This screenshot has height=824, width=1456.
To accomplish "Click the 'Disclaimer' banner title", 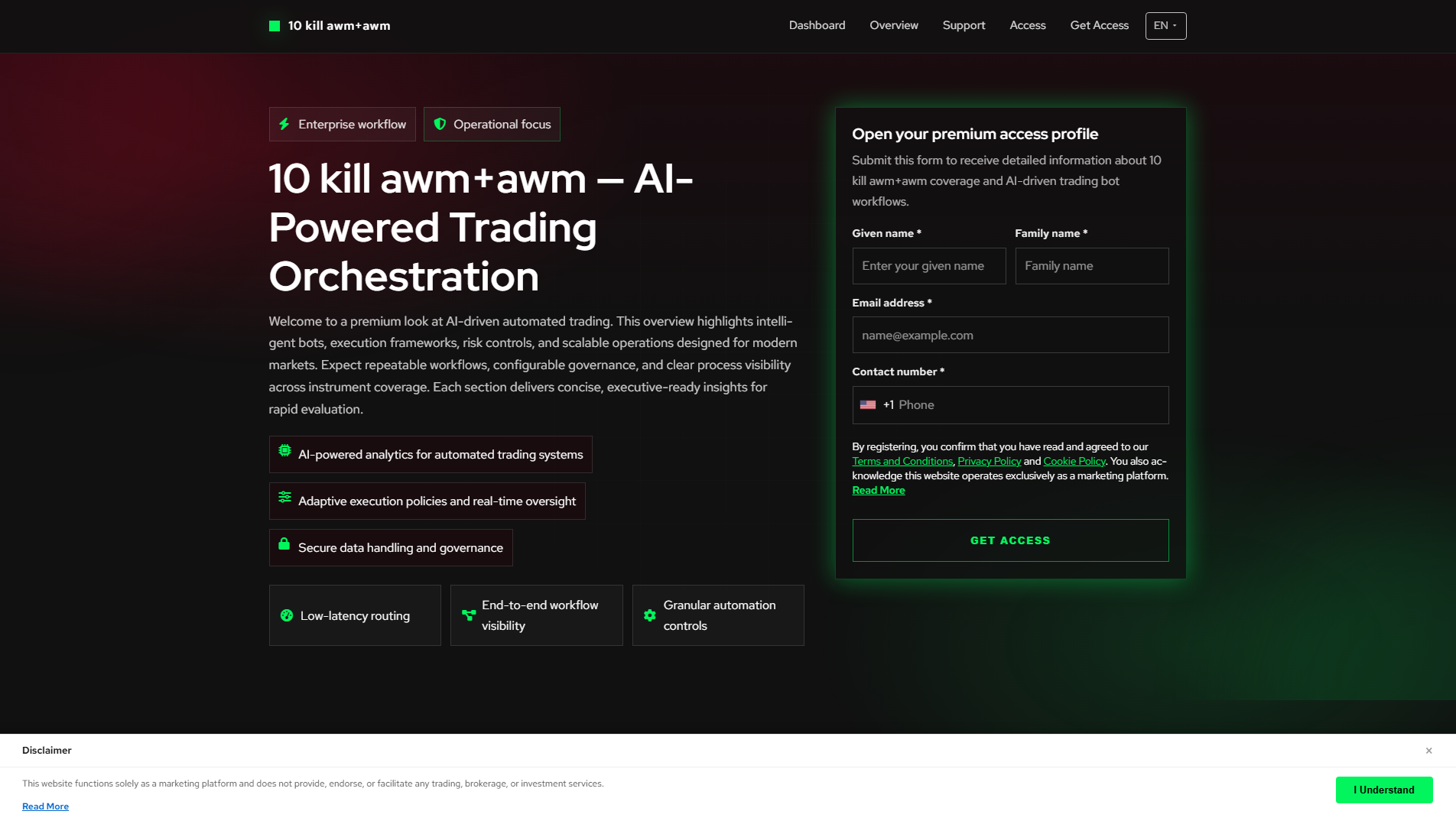I will pos(47,751).
